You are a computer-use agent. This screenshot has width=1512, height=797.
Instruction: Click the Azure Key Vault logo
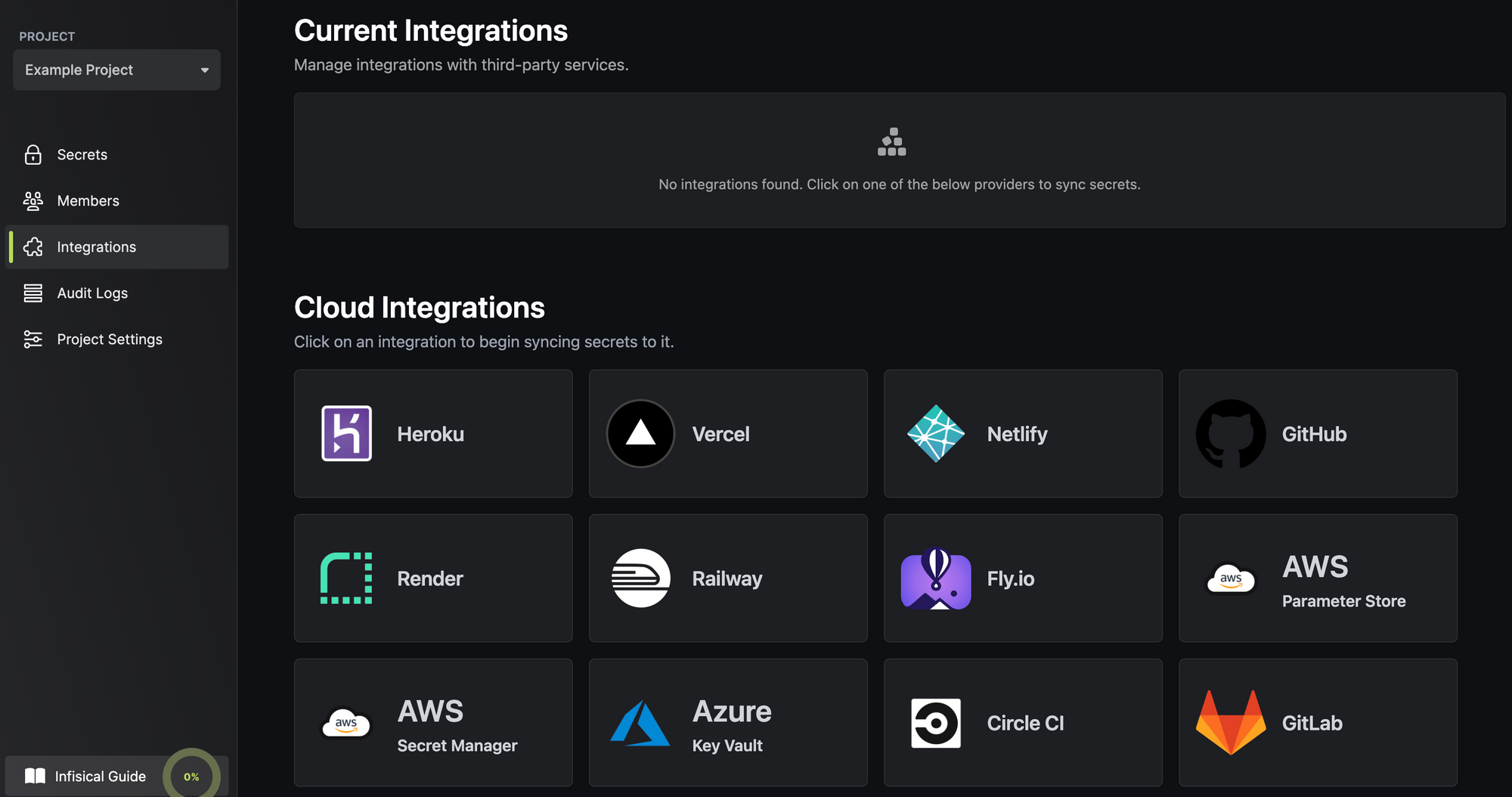click(x=640, y=723)
